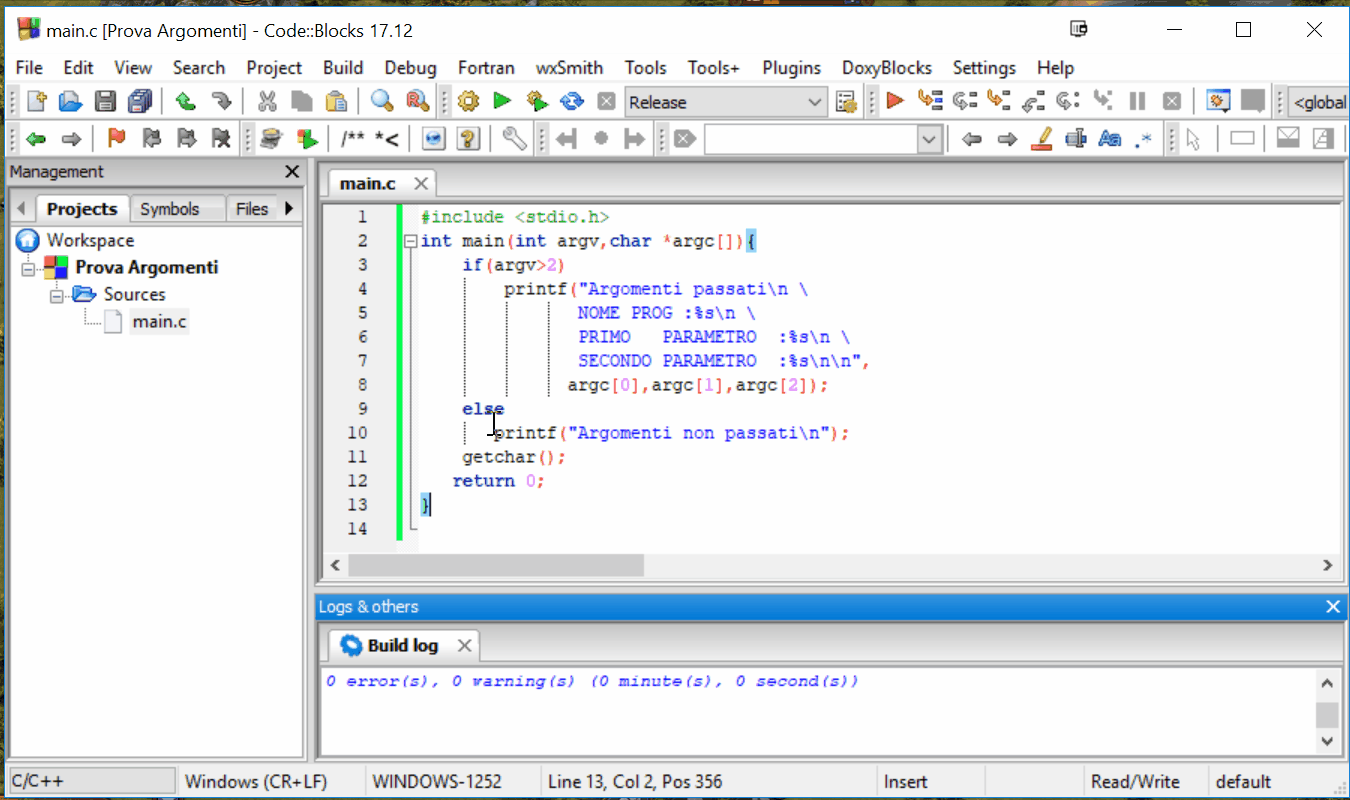Click the Replace icon in toolbar
1350x800 pixels.
click(x=417, y=101)
